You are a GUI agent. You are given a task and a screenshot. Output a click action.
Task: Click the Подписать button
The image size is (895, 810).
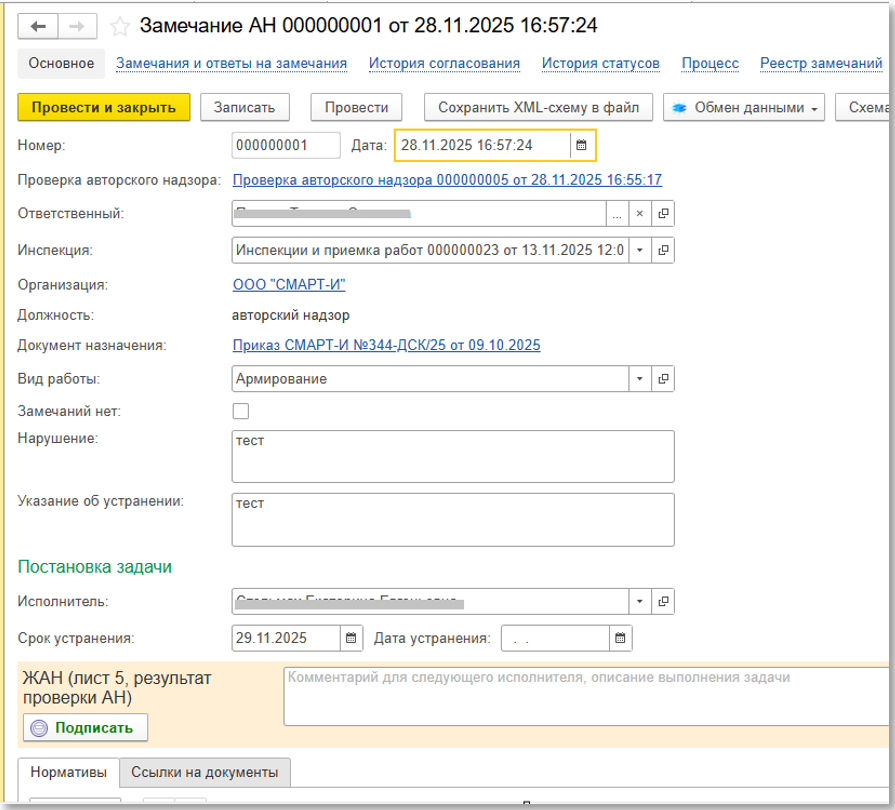point(85,728)
